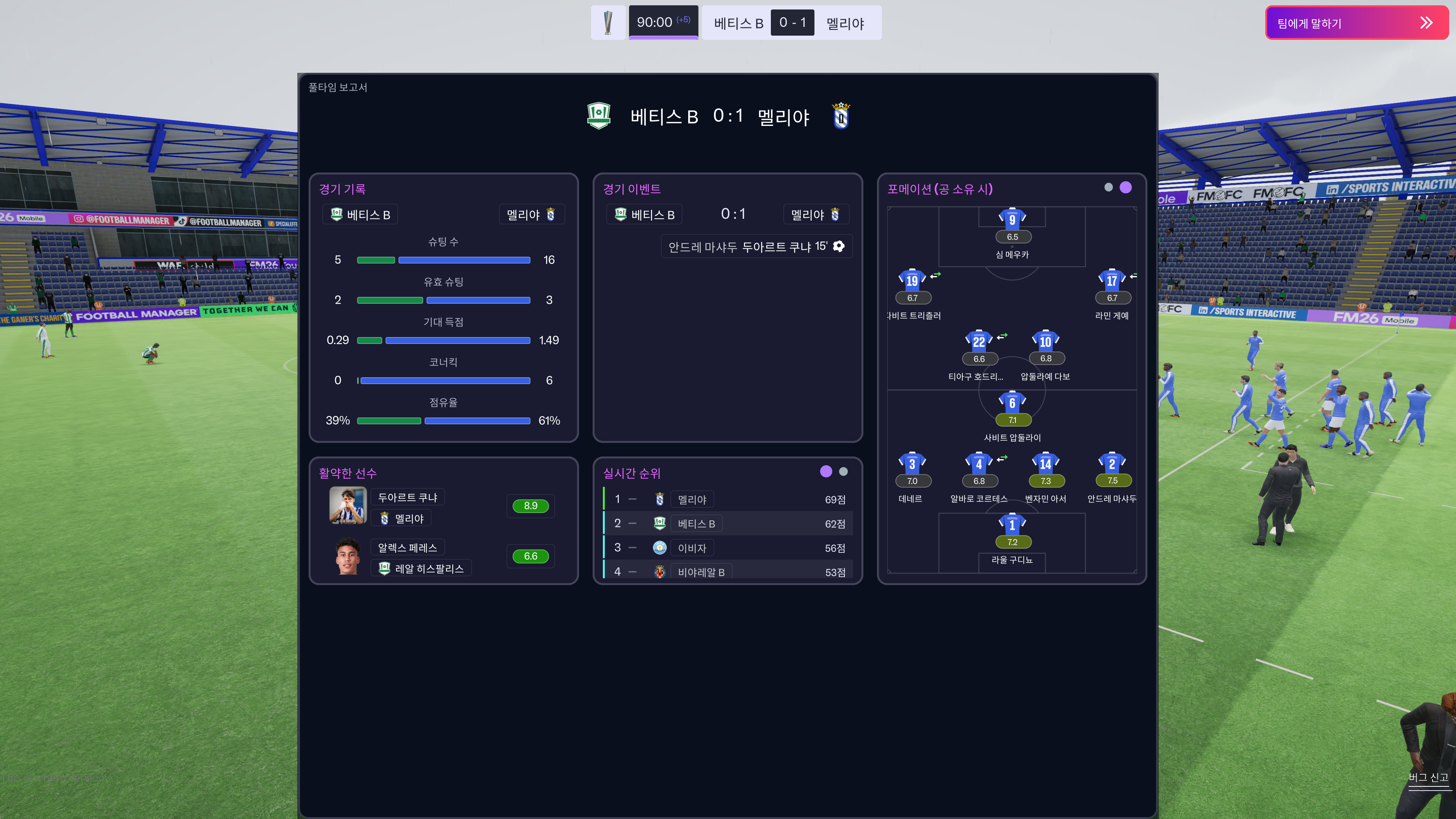Click the 베티스 B crest in header

point(599,116)
